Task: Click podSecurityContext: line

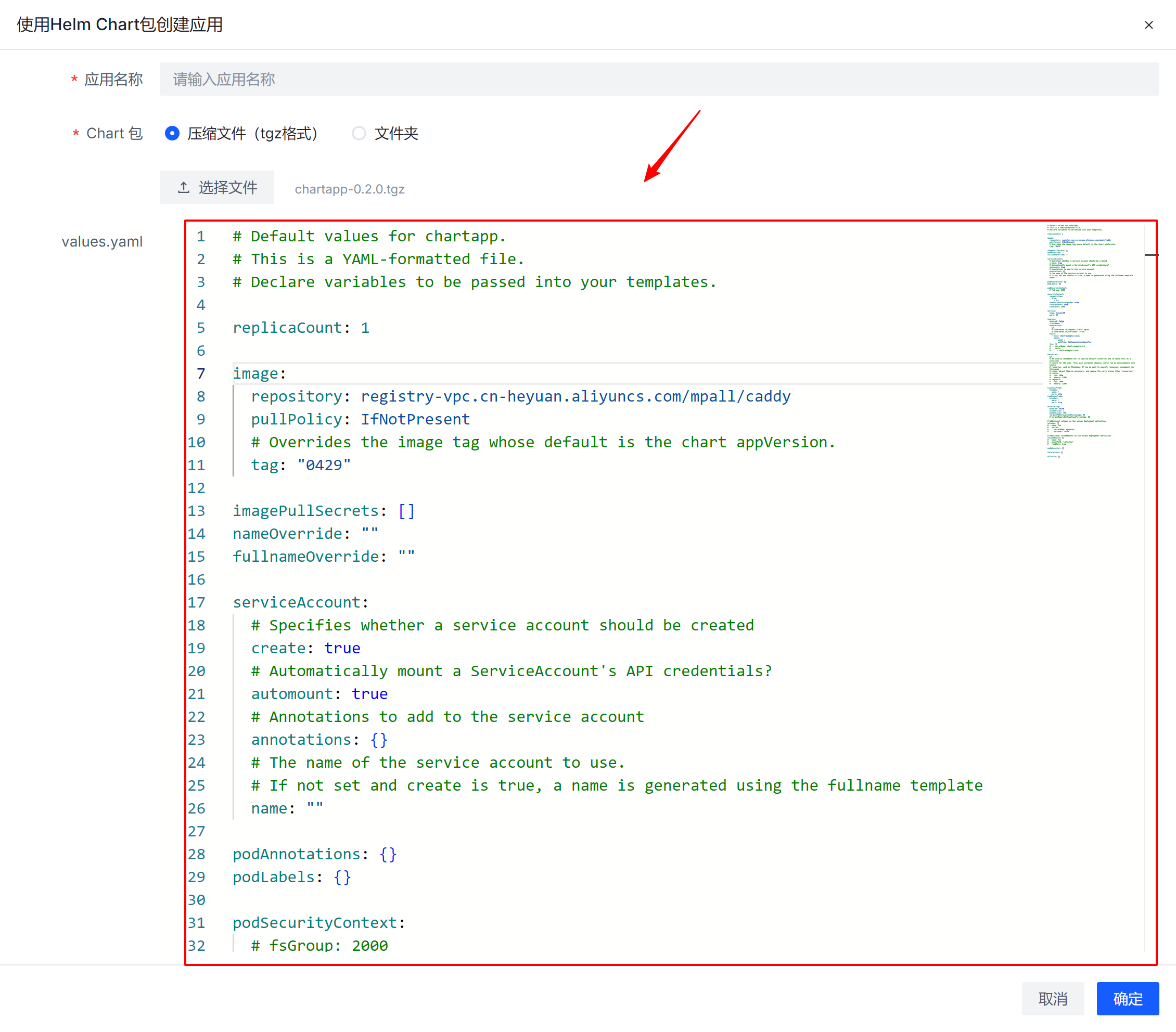Action: 319,923
